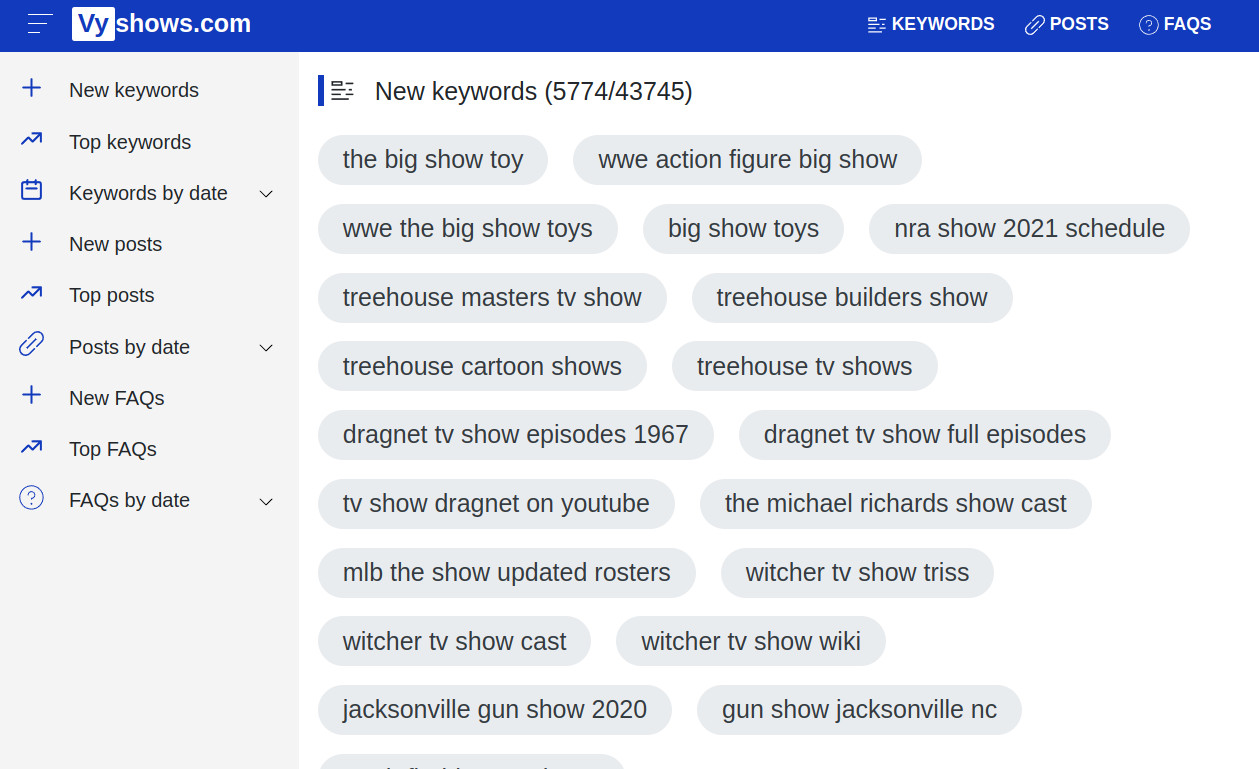Select the trending arrow icon beside Top keywords
Image resolution: width=1259 pixels, height=769 pixels.
tap(31, 141)
